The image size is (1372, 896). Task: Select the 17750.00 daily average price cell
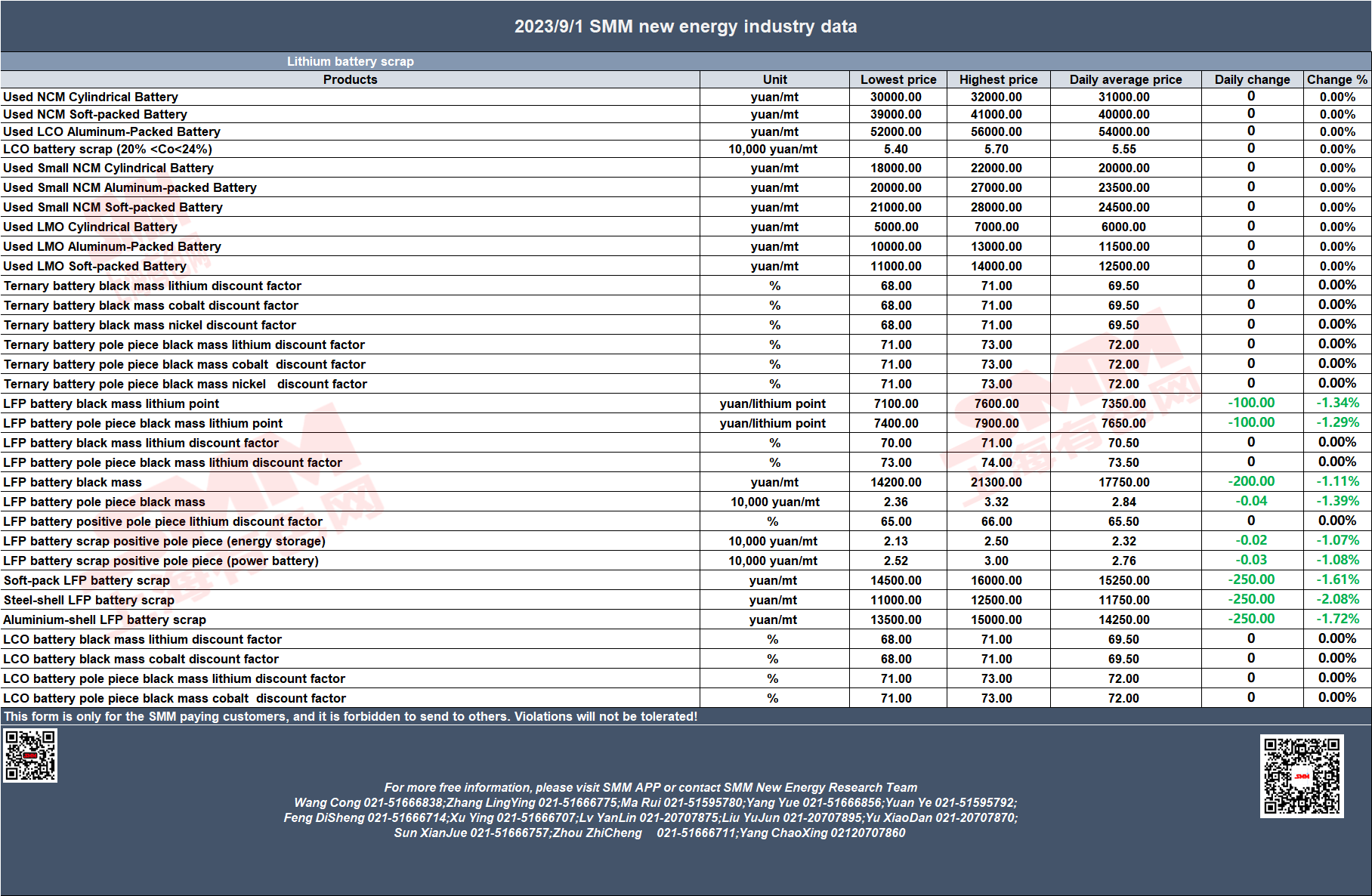pyautogui.click(x=1124, y=482)
